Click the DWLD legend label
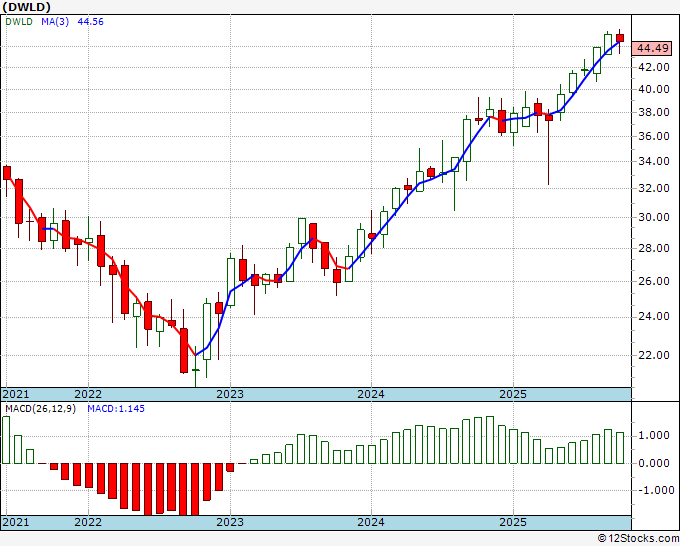Screen dimensions: 680x546 [x=19, y=22]
